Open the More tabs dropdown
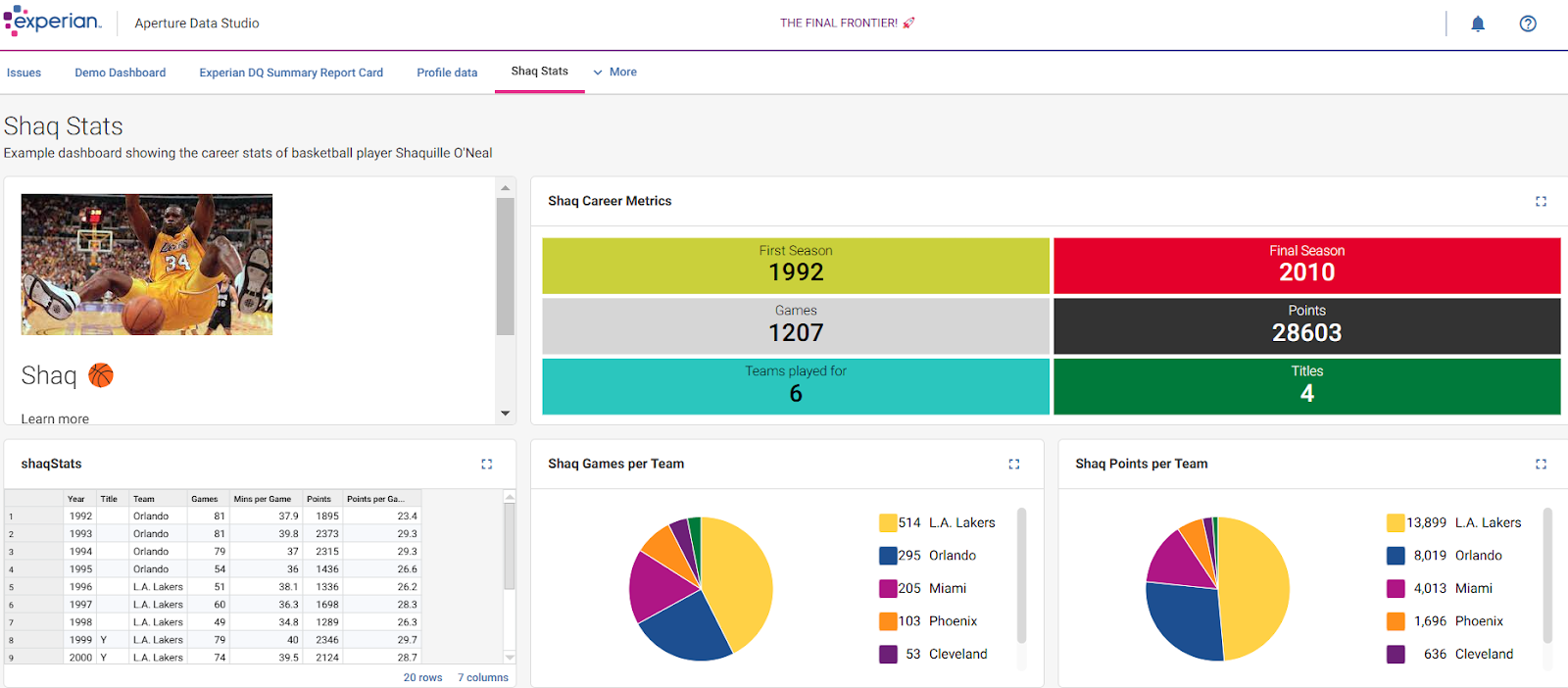Screen dimensions: 1568x688 [614, 72]
